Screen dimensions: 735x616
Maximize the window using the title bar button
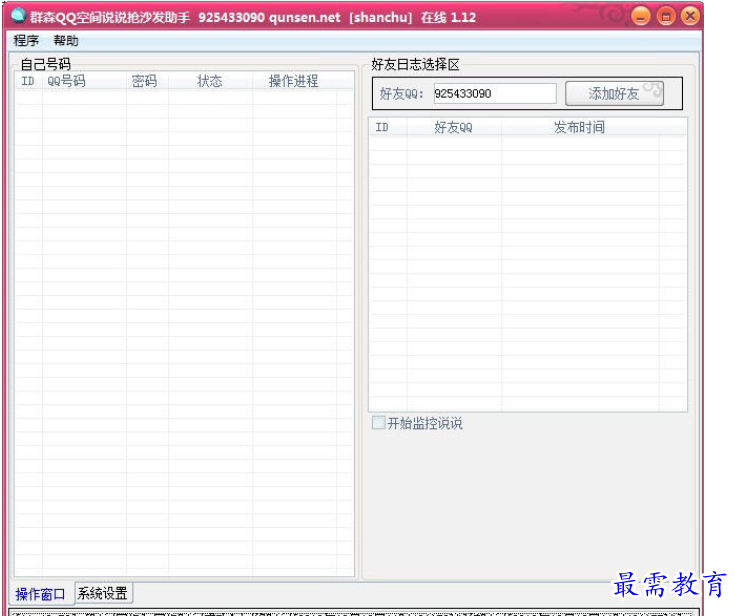pyautogui.click(x=666, y=16)
